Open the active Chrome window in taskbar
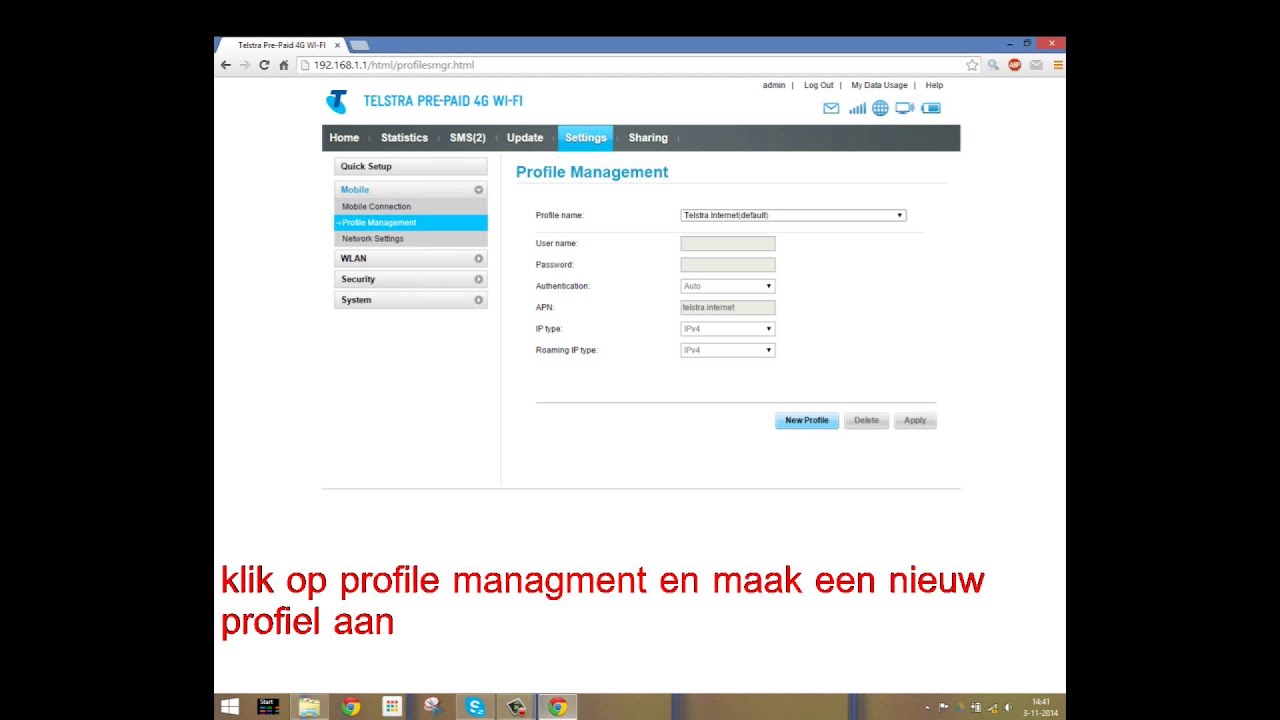 [557, 707]
